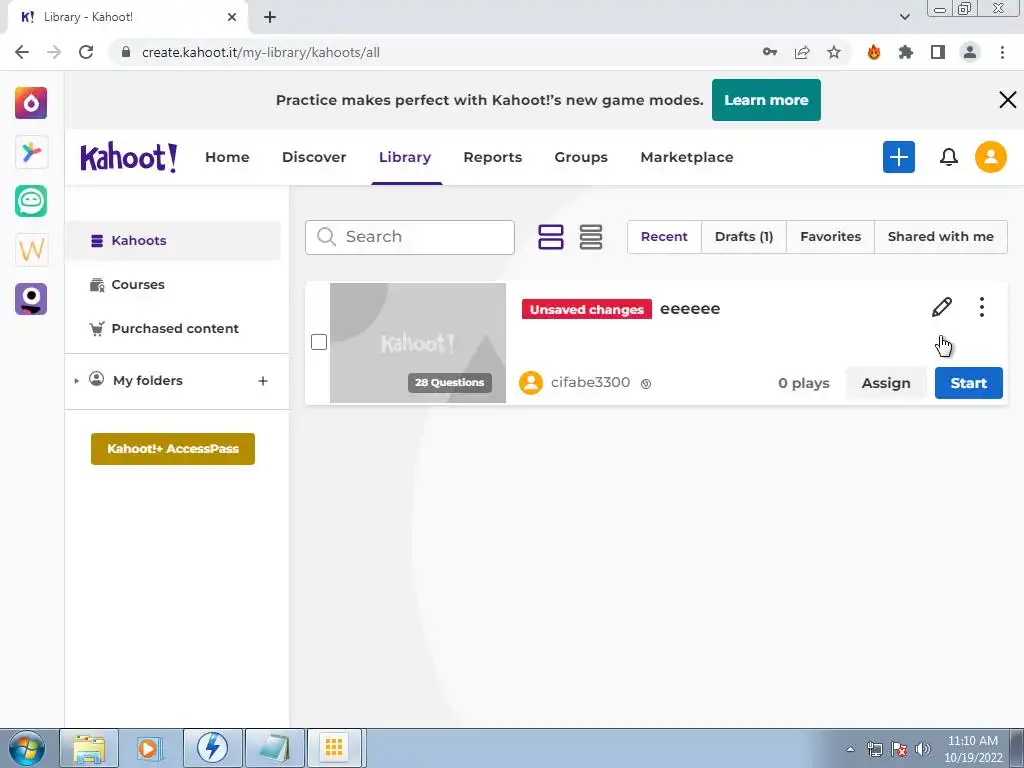The height and width of the screenshot is (768, 1024).
Task: Open the Groups tab
Action: (581, 157)
